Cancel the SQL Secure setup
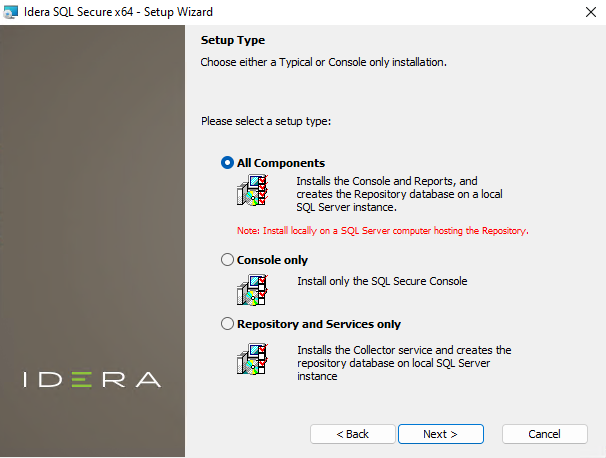The height and width of the screenshot is (458, 606). pyautogui.click(x=545, y=434)
